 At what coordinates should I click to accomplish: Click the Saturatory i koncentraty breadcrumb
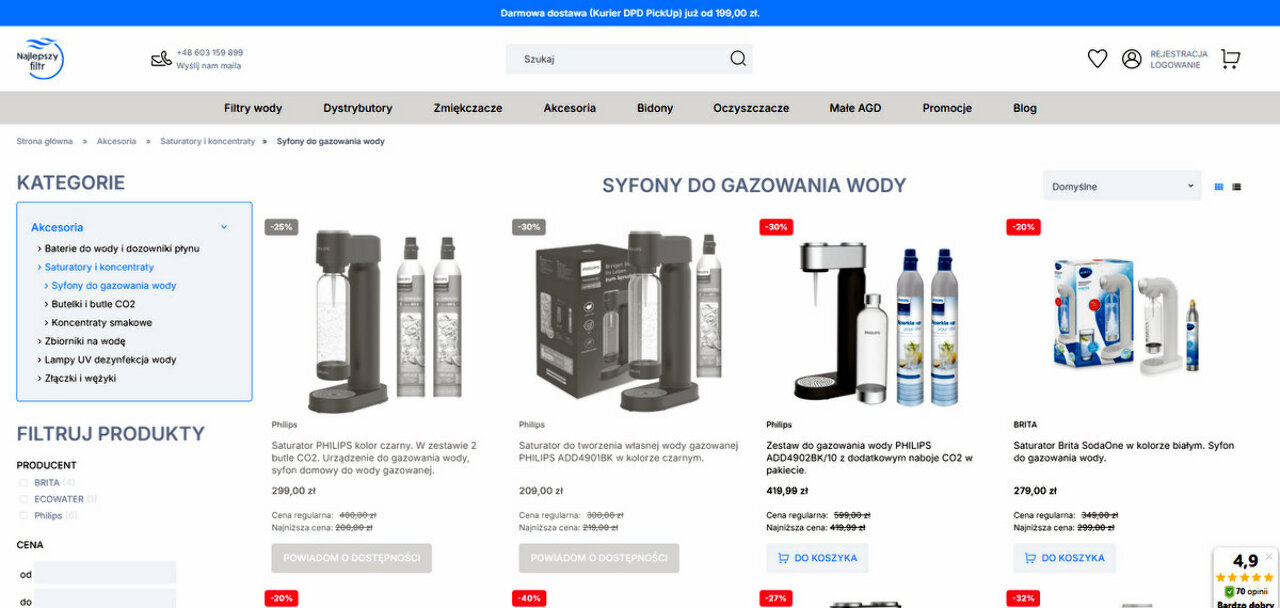click(207, 141)
